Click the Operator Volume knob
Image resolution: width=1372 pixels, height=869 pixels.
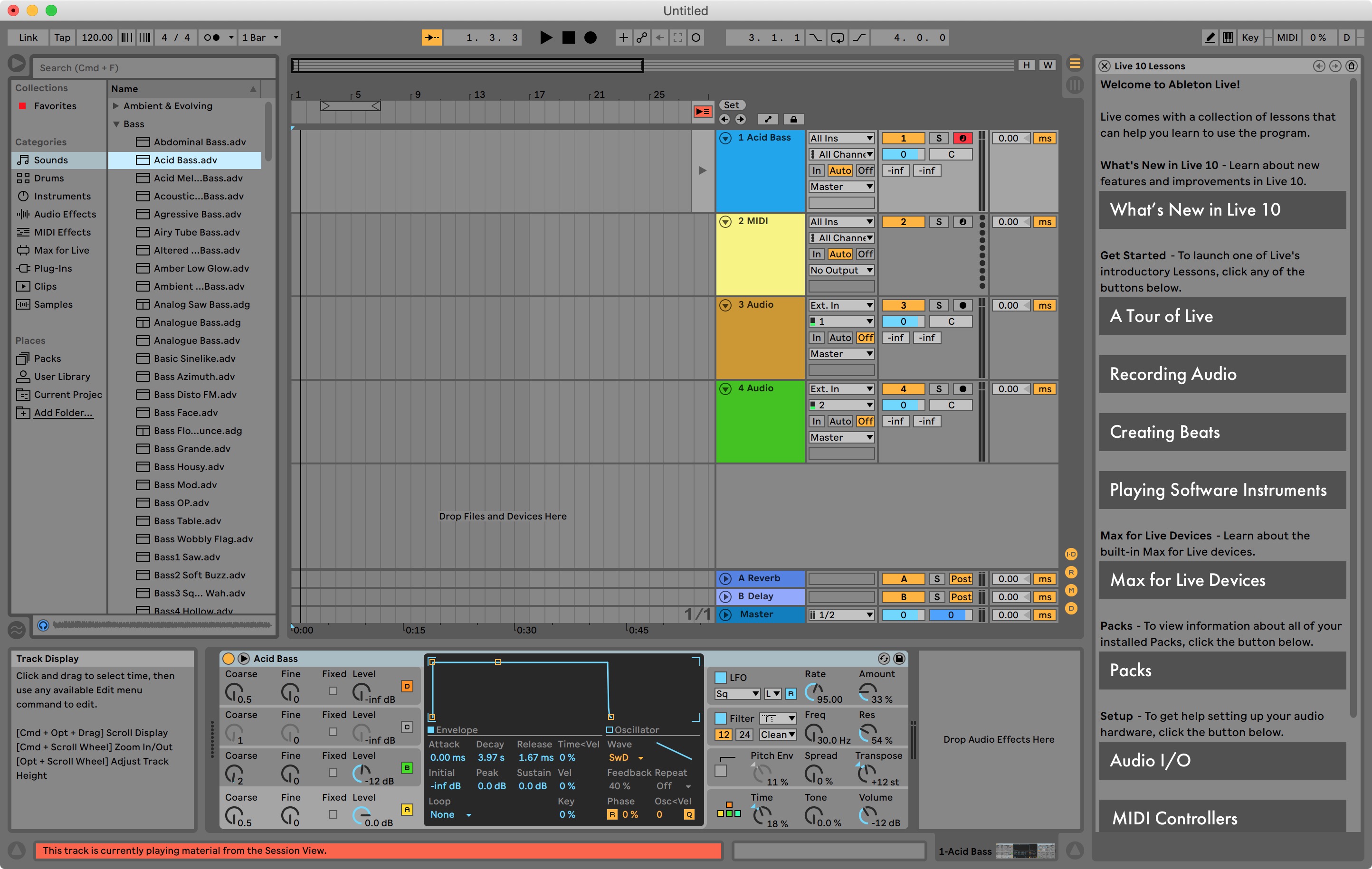coord(868,815)
